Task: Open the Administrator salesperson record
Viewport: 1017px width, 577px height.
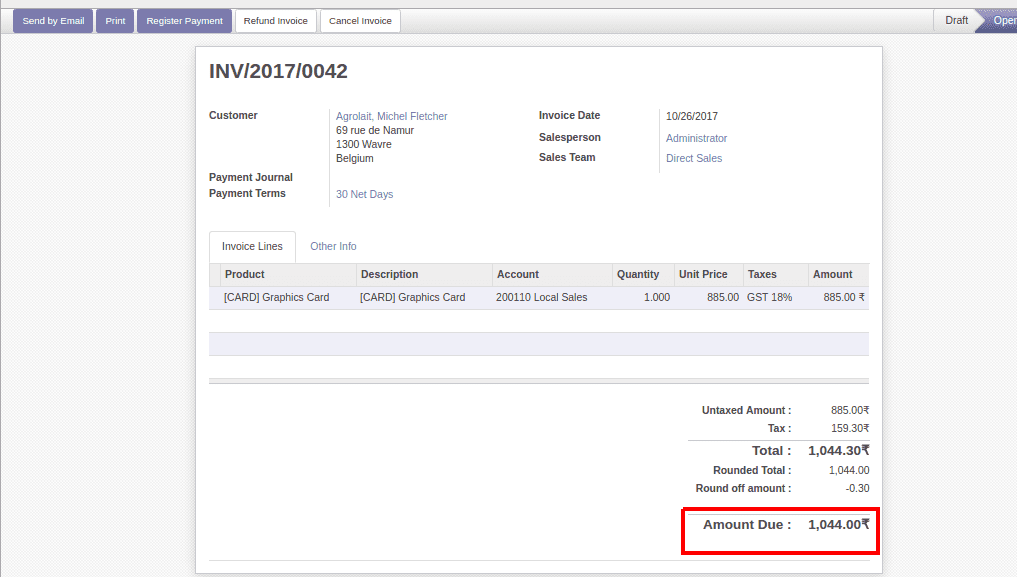Action: [x=696, y=138]
